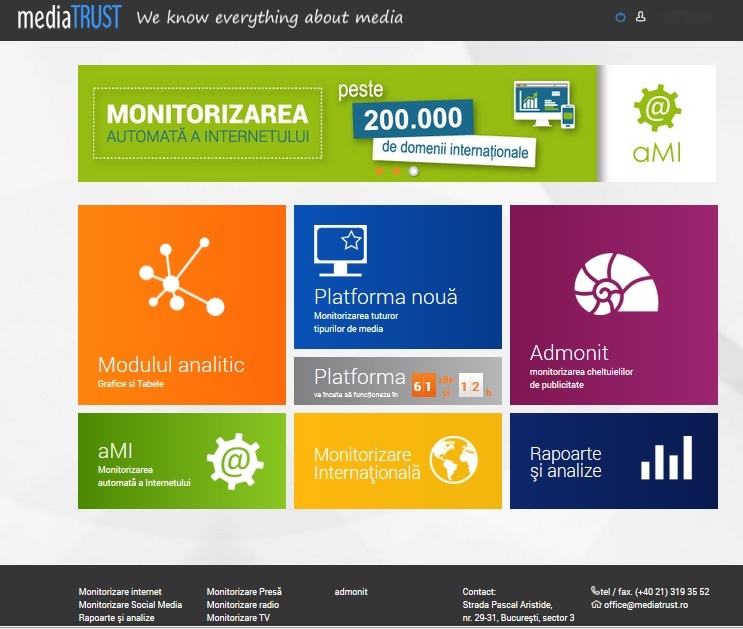Open Monitorizare Social Media footer link
Viewport: 743px width, 629px height.
click(x=130, y=605)
